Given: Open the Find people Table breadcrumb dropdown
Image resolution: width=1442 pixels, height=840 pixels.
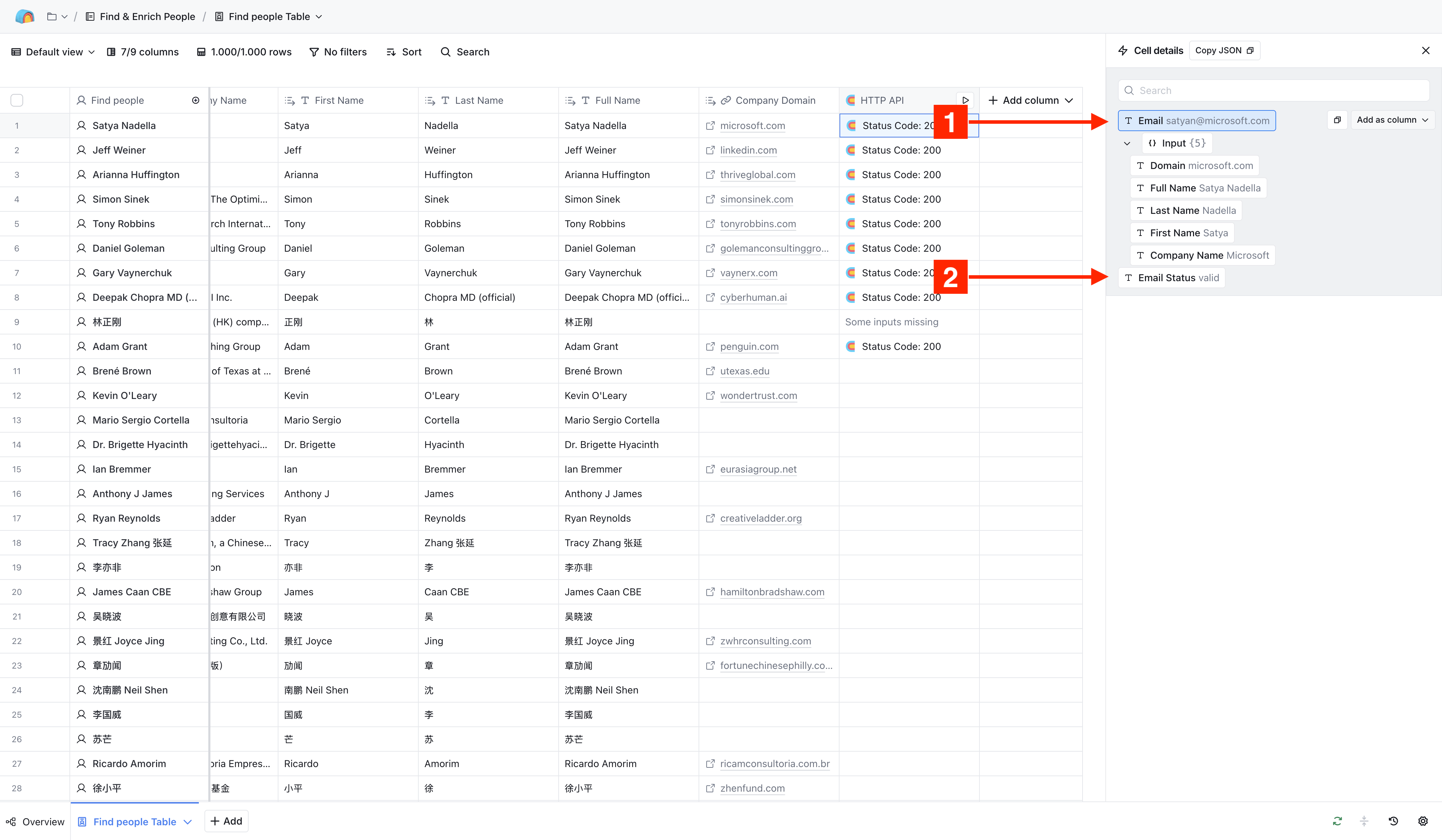Looking at the screenshot, I should pos(268,16).
